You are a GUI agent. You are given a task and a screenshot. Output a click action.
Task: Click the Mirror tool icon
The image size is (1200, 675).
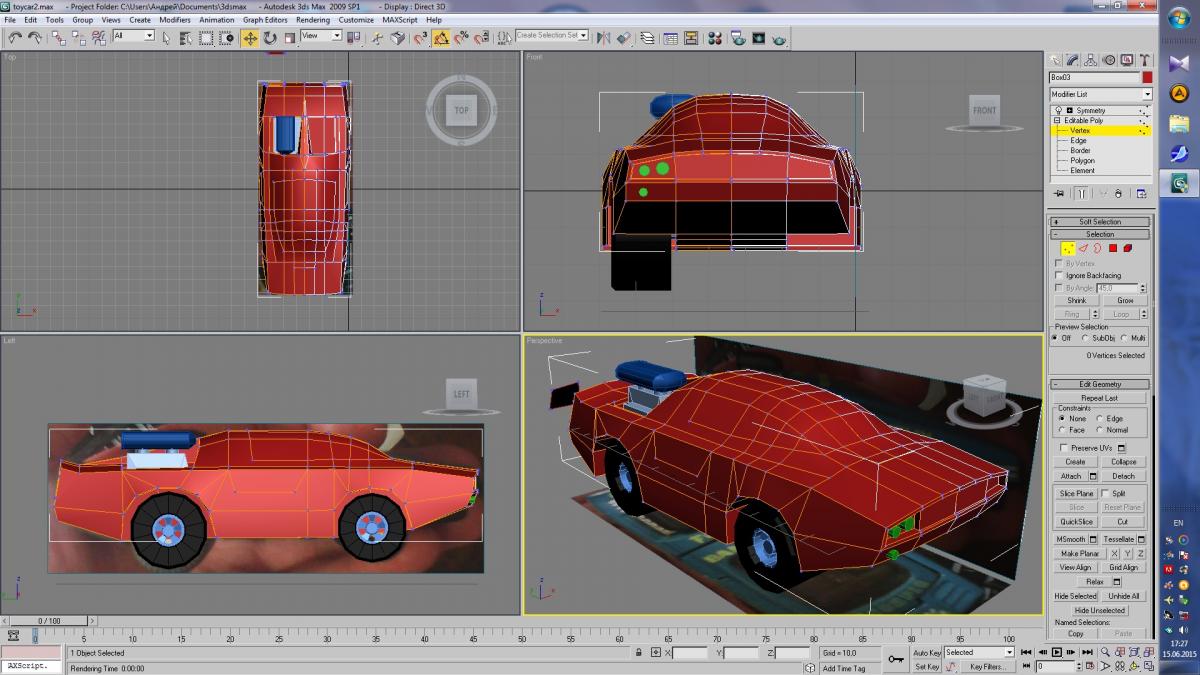click(603, 37)
